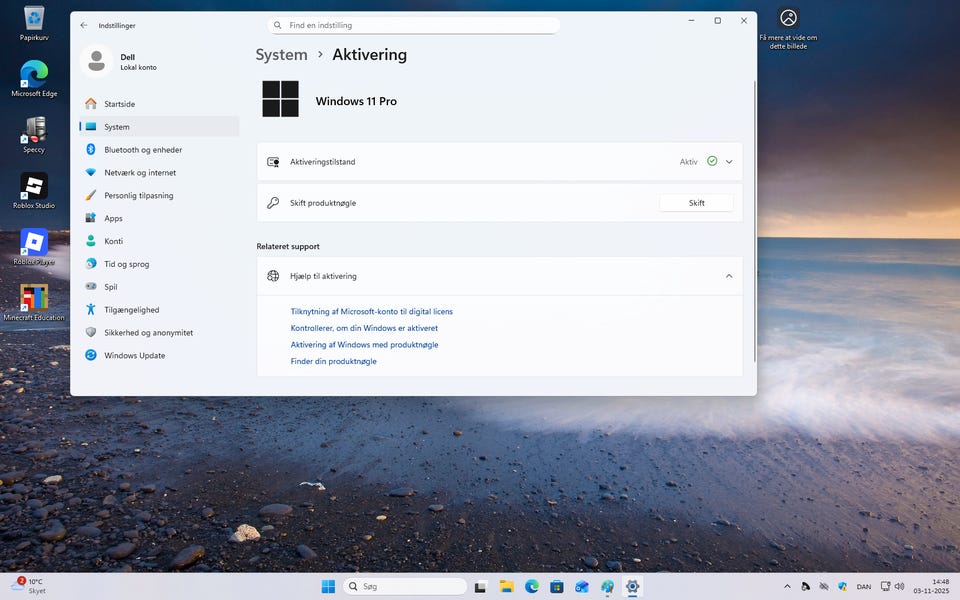Open Sikkerhed og anonymitet page
Screen dimensions: 960x600
(x=148, y=333)
